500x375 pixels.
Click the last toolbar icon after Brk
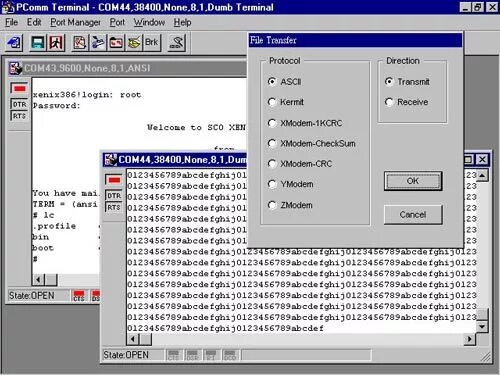click(176, 43)
